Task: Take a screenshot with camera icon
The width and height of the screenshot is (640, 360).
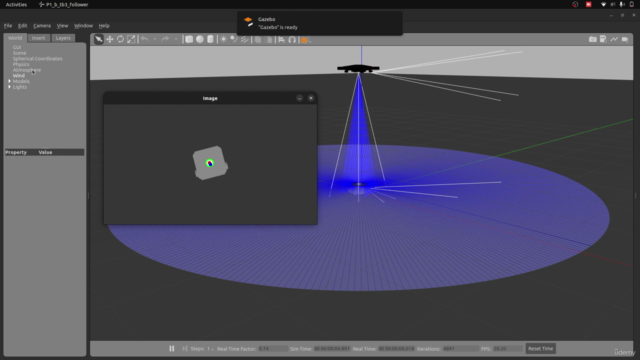Action: tap(592, 39)
